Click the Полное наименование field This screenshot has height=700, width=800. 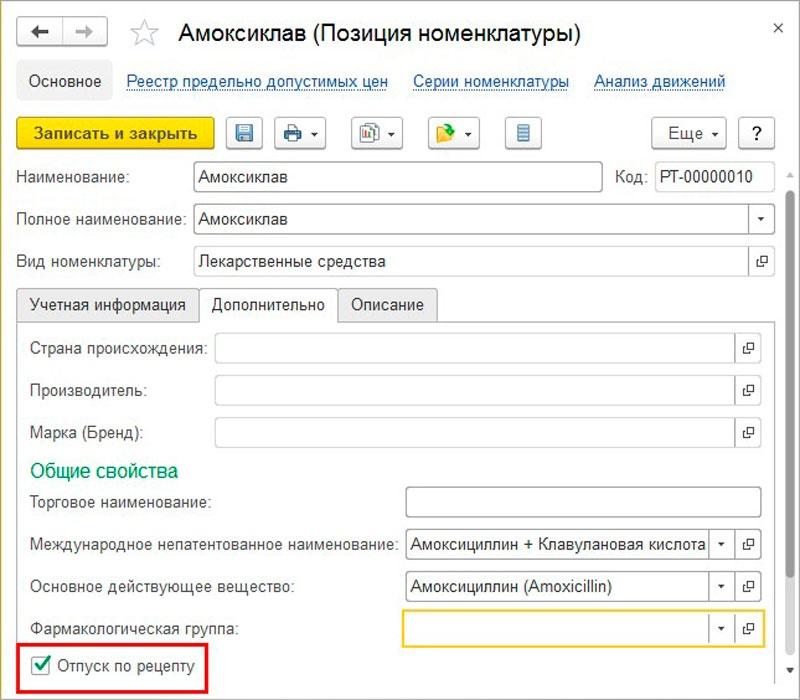(x=471, y=219)
